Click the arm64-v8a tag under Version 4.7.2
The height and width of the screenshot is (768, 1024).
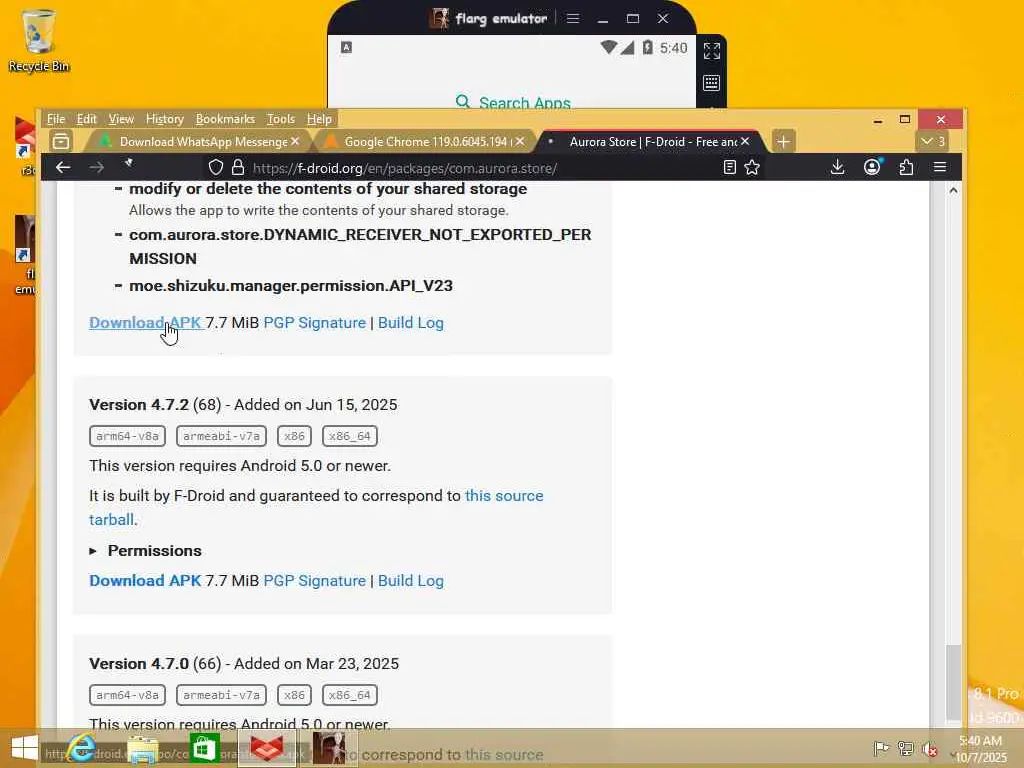pyautogui.click(x=127, y=436)
